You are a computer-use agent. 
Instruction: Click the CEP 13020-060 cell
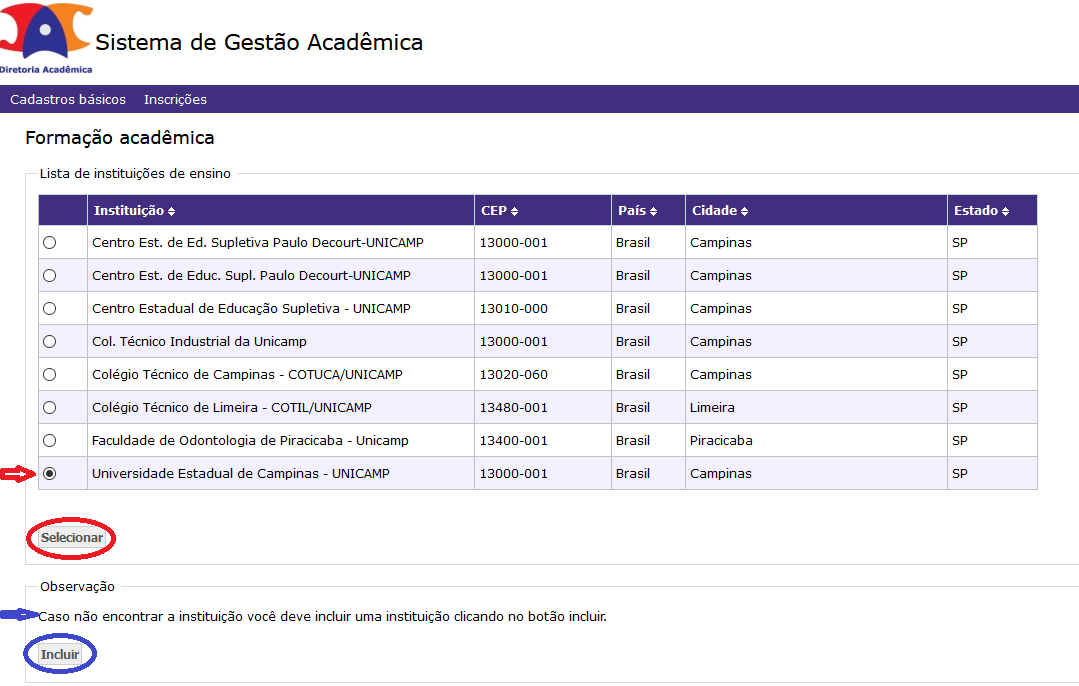point(543,375)
